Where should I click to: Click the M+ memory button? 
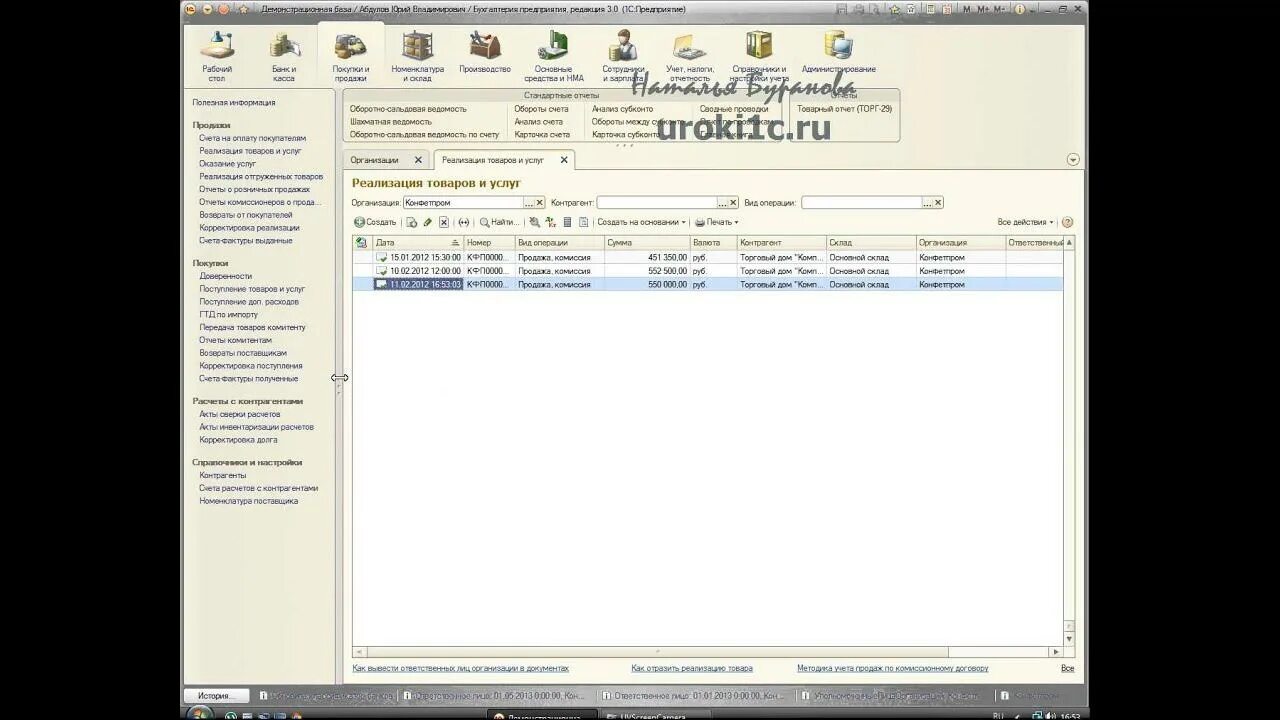pos(983,9)
